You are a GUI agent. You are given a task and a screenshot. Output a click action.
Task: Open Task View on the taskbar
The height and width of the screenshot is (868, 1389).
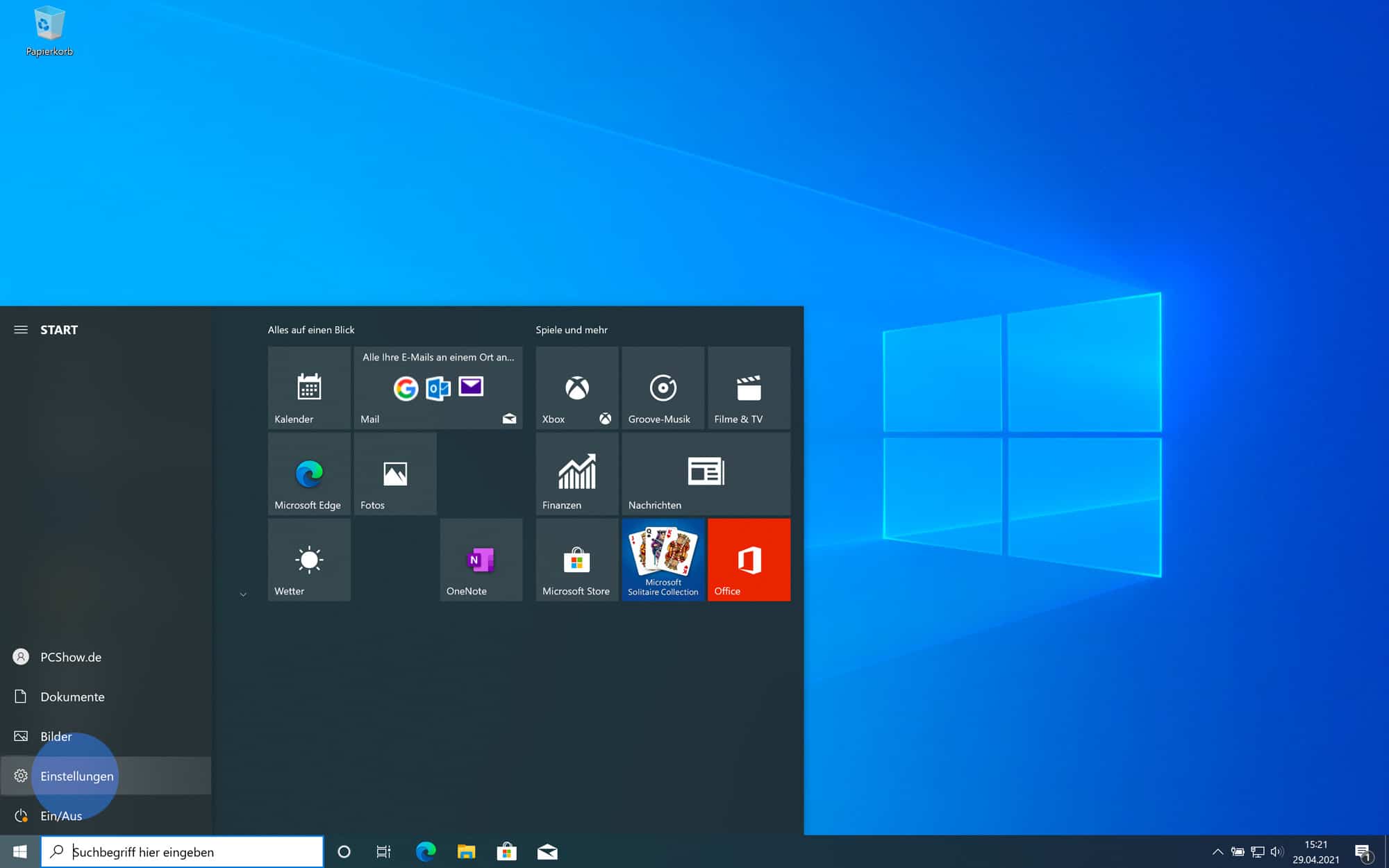383,851
